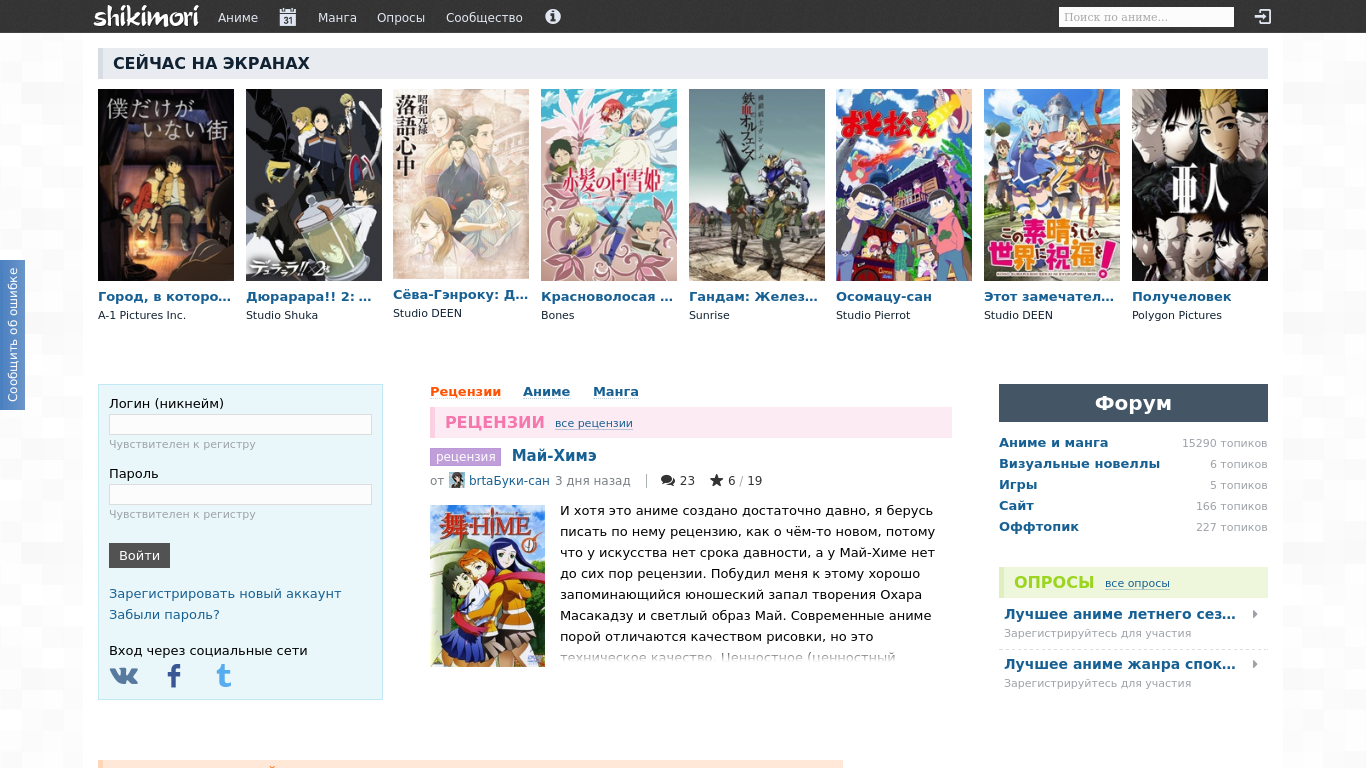The width and height of the screenshot is (1366, 768).
Task: Open the Сообщество menu
Action: point(484,18)
